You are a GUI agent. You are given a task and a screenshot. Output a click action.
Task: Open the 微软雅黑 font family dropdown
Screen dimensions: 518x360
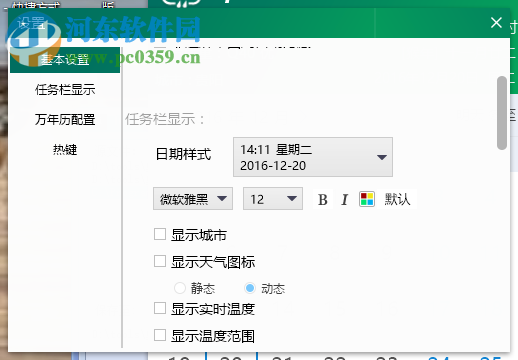[x=193, y=199]
